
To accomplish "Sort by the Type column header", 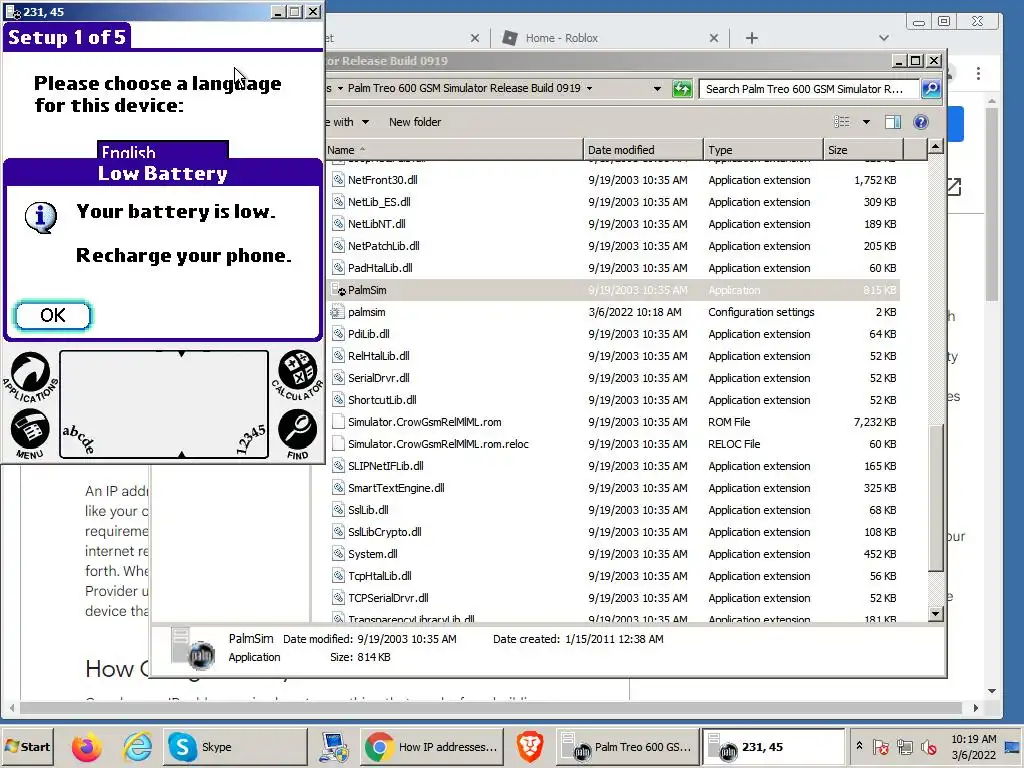I will coord(763,150).
